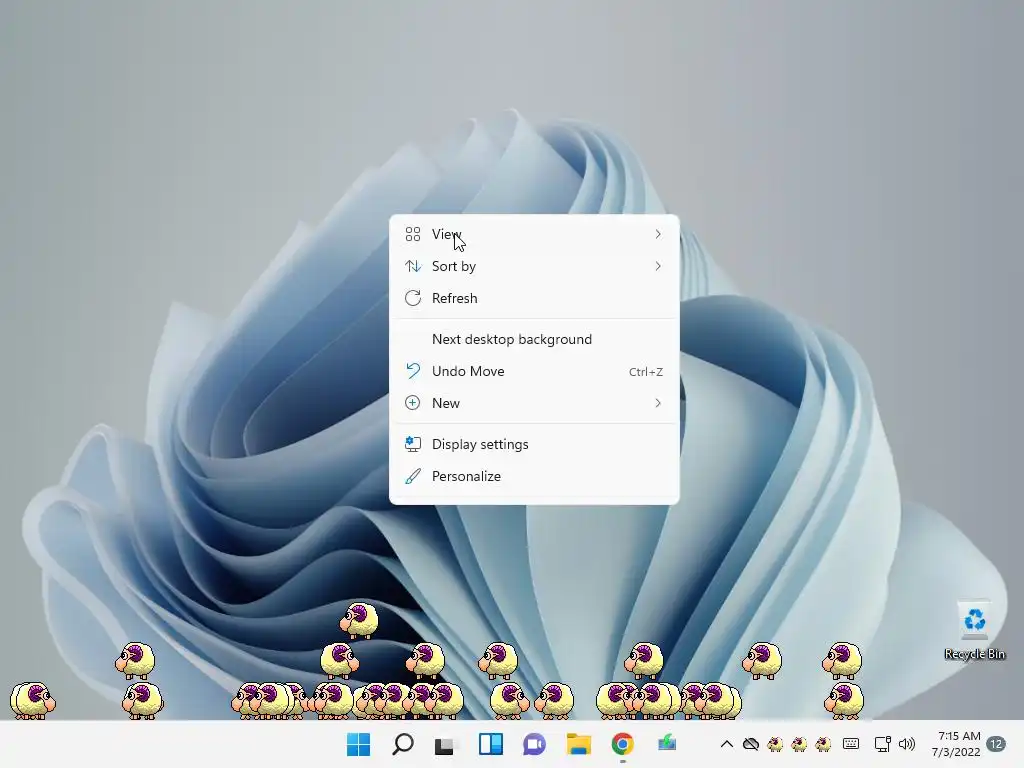The height and width of the screenshot is (768, 1024).
Task: Launch the Chat app from taskbar
Action: click(534, 744)
